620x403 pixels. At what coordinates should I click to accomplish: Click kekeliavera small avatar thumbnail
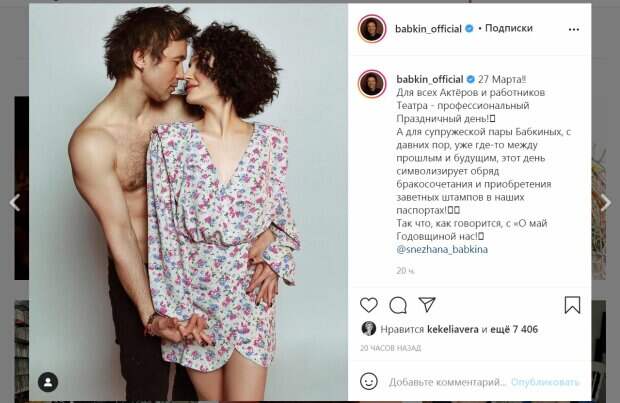(369, 329)
